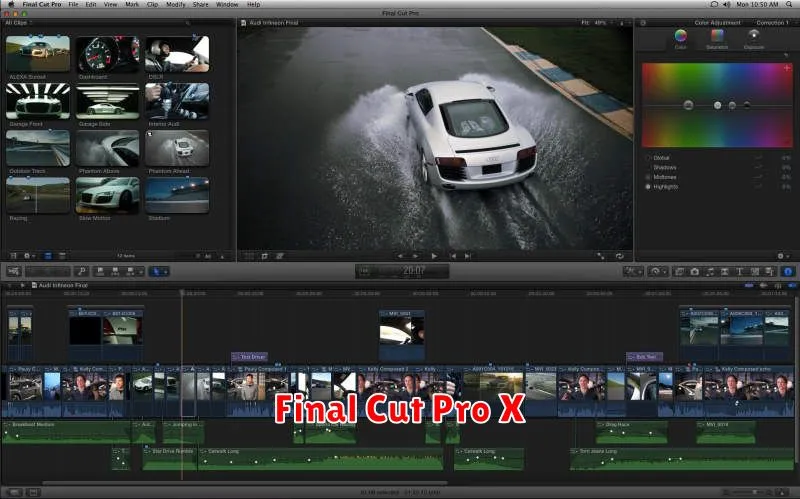The height and width of the screenshot is (499, 800).
Task: Jump to next edit in viewer
Action: tap(467, 256)
